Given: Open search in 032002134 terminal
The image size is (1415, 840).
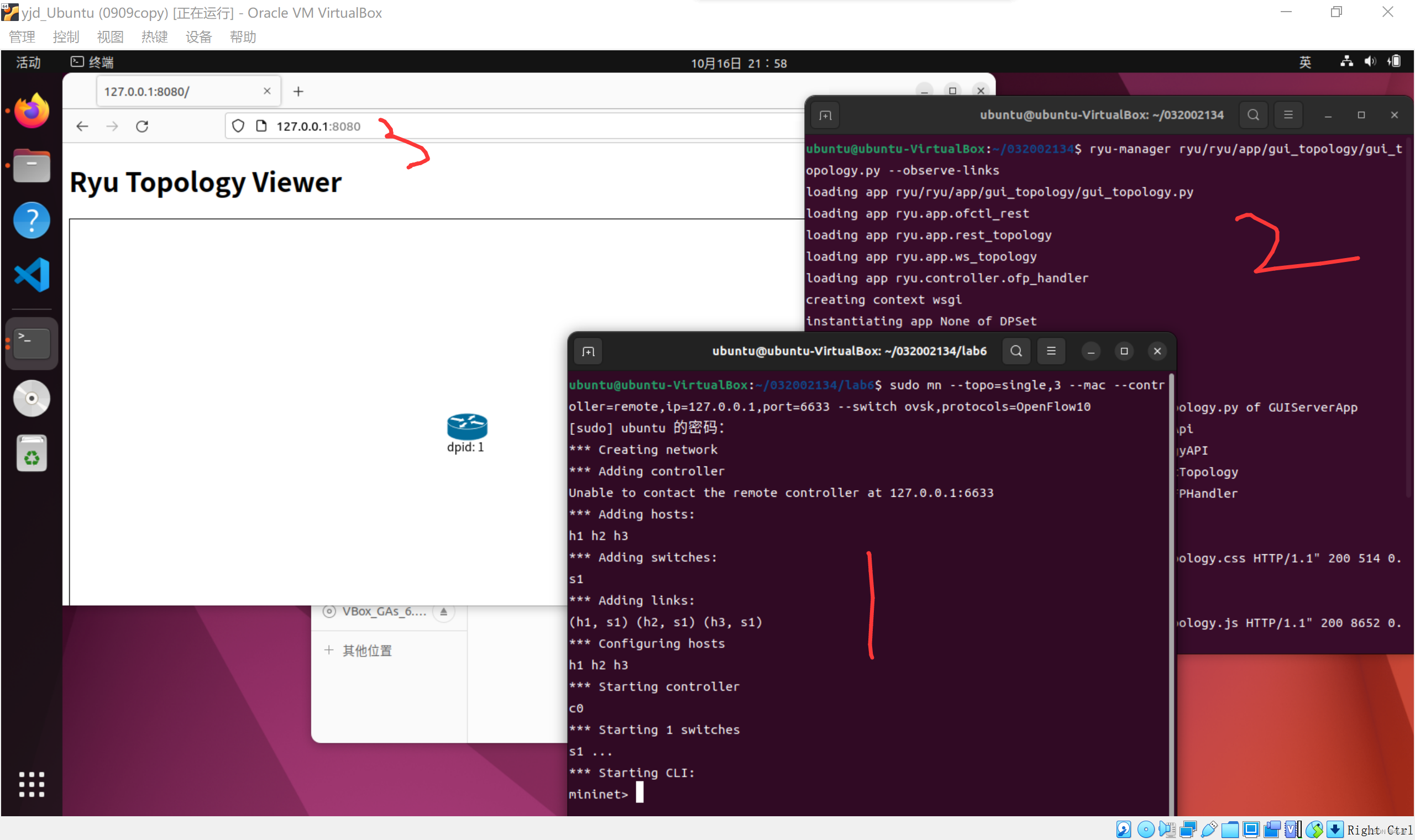Looking at the screenshot, I should (1254, 116).
